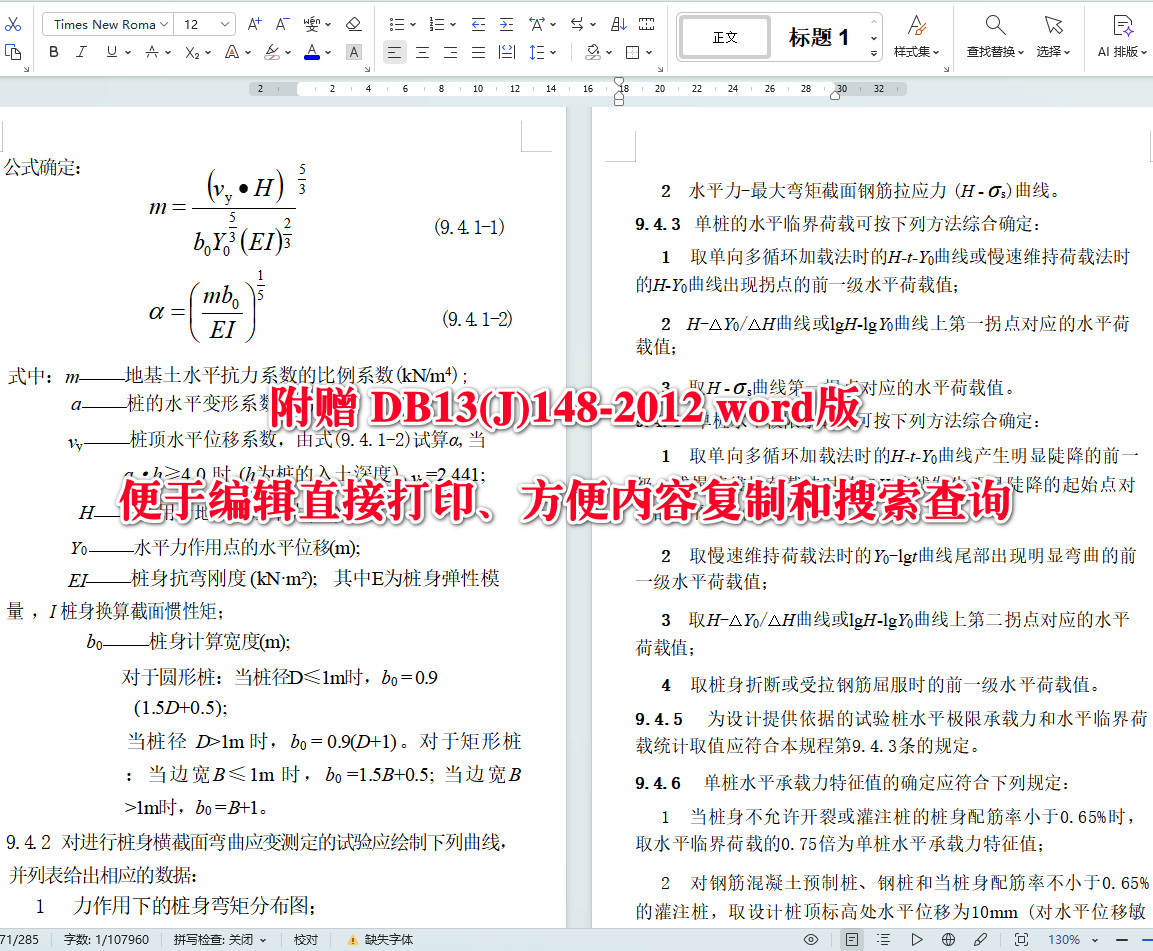The height and width of the screenshot is (951, 1153).
Task: Toggle justified alignment
Action: coord(479,52)
